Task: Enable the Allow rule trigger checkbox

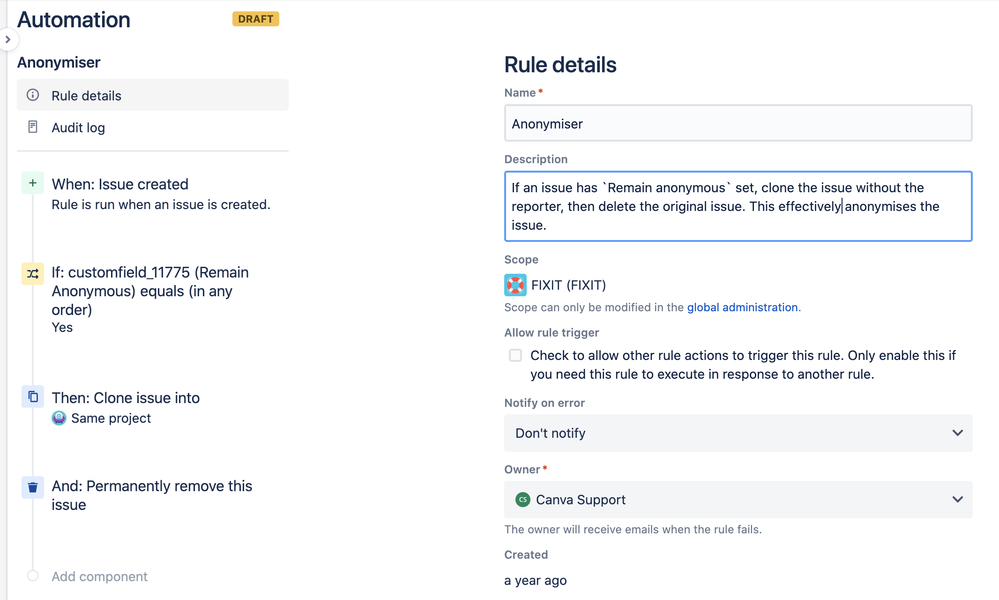Action: 515,355
